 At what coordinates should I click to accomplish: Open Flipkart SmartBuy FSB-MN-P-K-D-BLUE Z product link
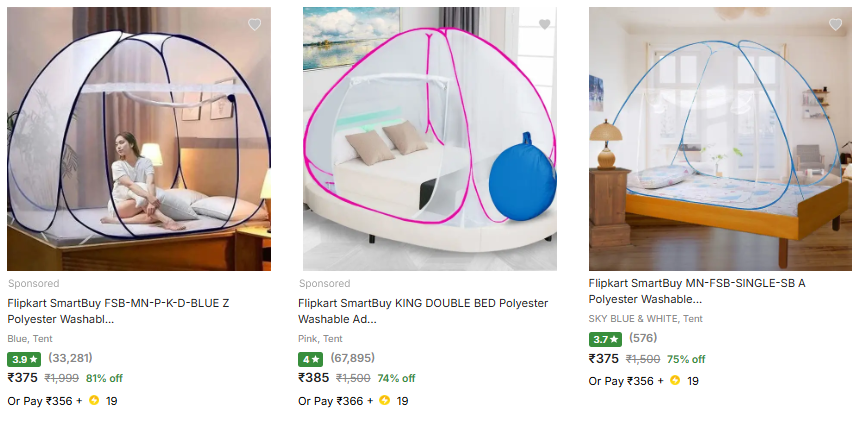118,311
